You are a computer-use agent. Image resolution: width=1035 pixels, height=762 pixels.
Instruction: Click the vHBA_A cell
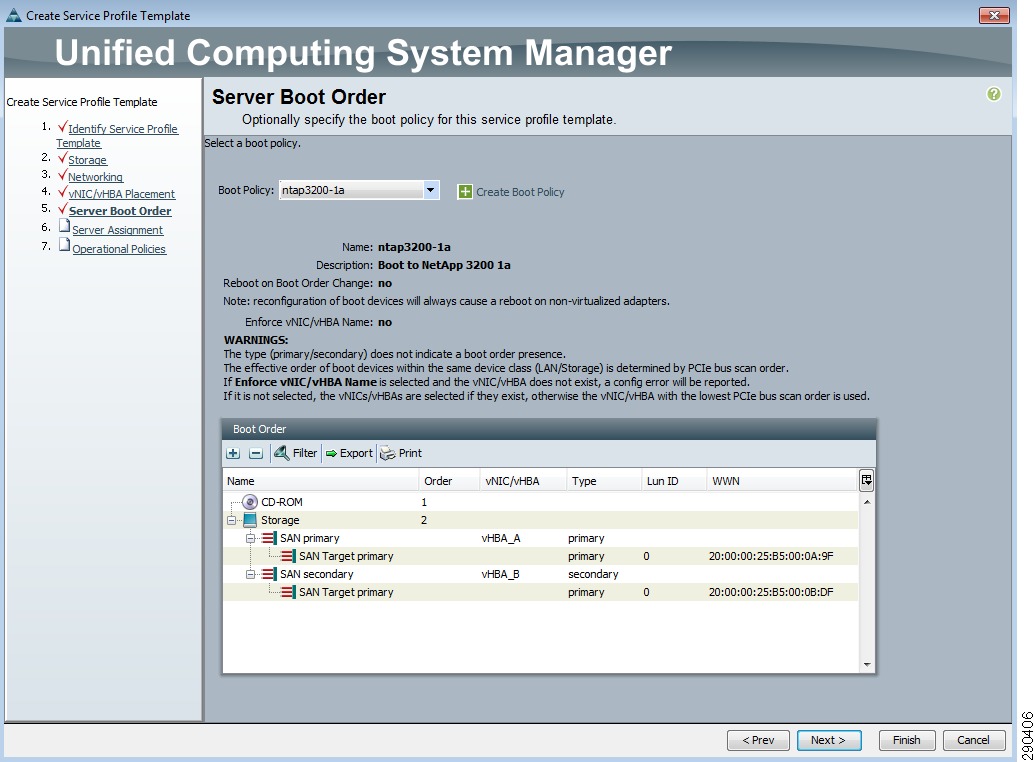[x=501, y=538]
